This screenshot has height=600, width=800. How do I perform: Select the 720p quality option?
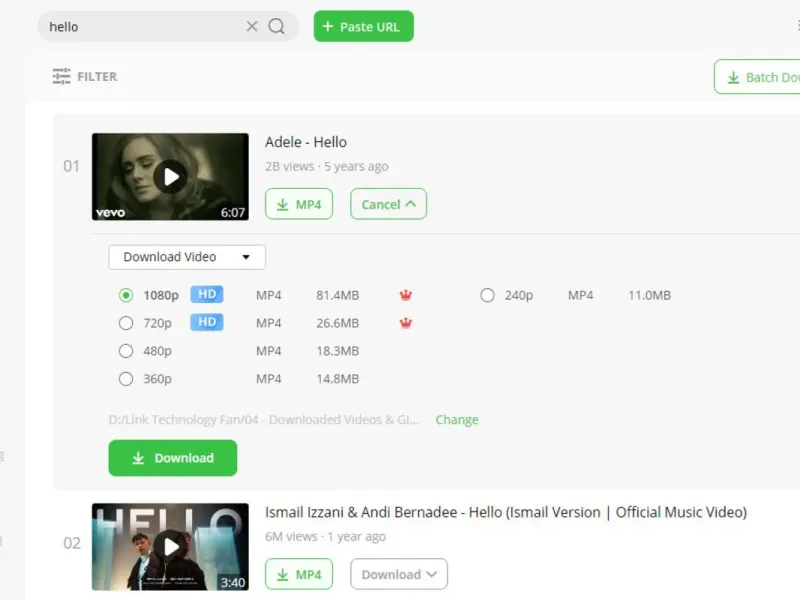tap(126, 323)
